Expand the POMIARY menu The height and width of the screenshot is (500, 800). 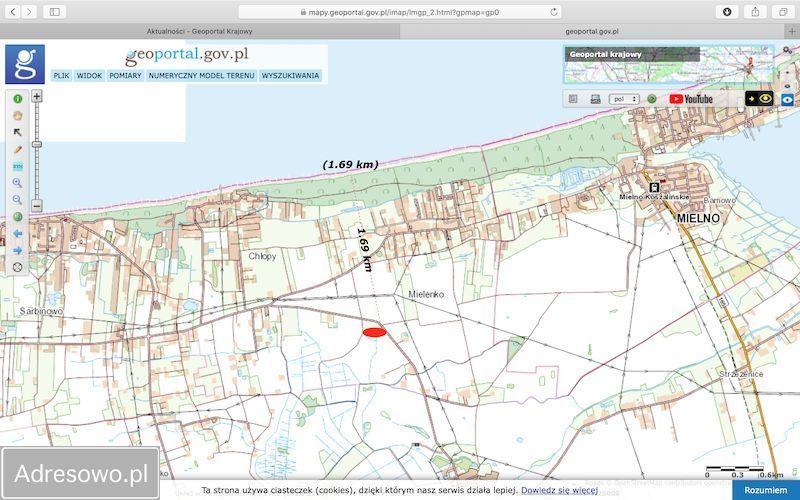(125, 75)
